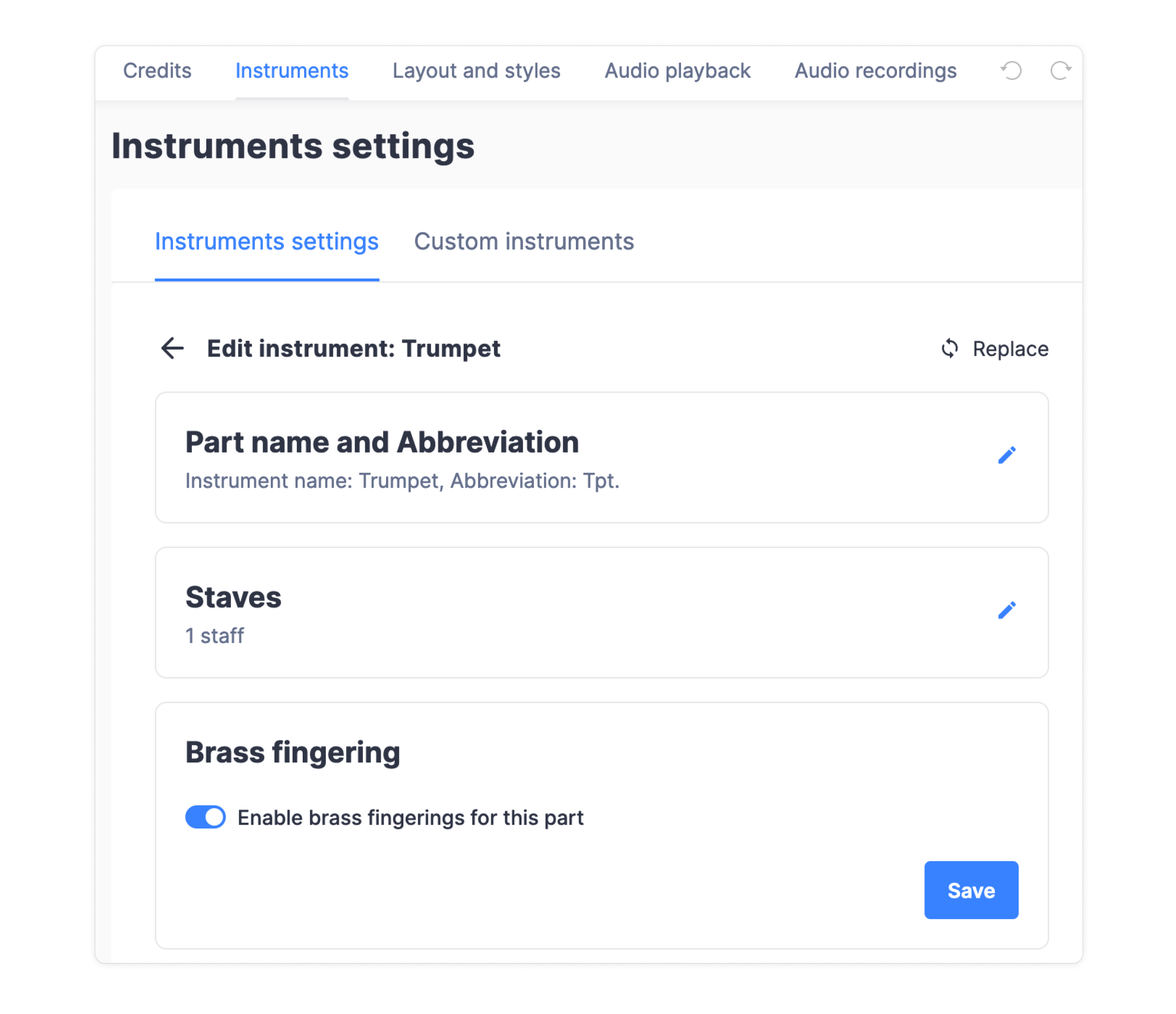Click the Edit instrument: Trumpet heading
Screen dimensions: 1176x1014
[354, 348]
